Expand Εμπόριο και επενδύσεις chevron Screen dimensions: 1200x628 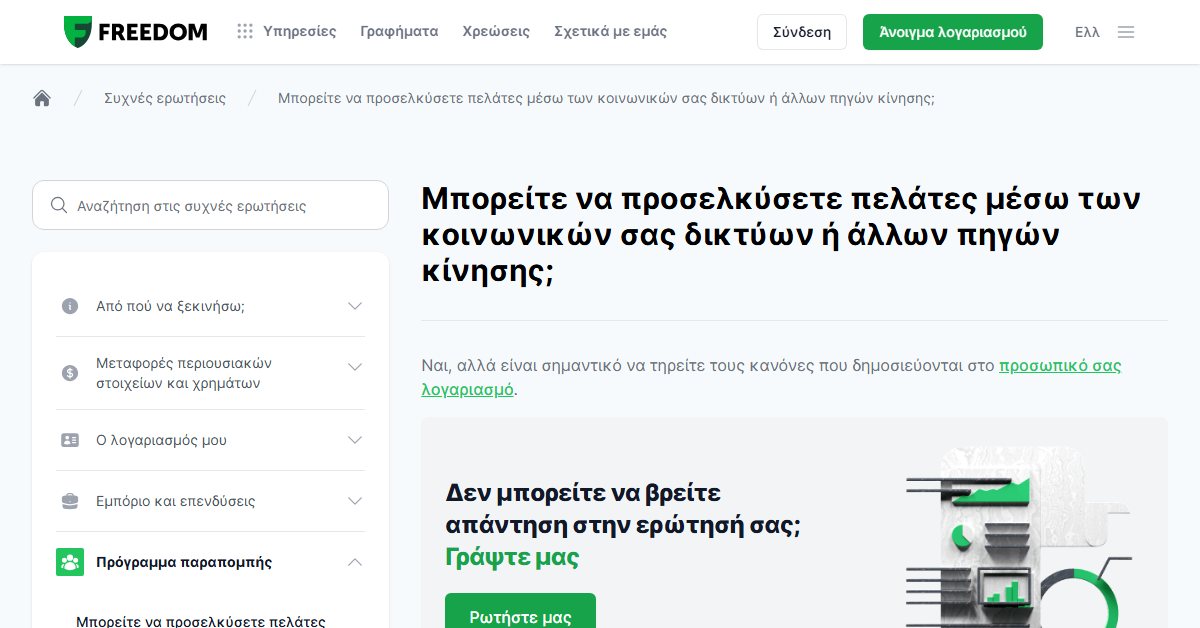click(x=355, y=501)
